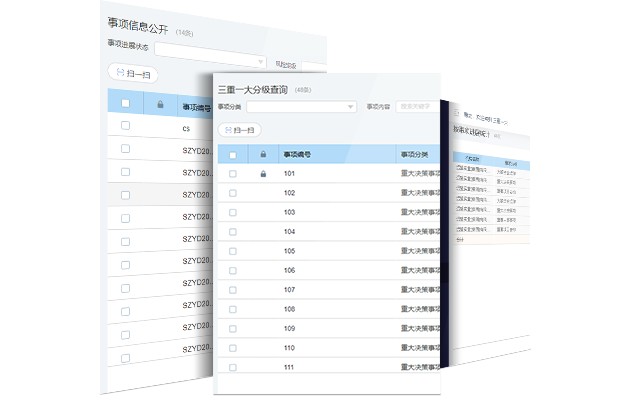Viewport: 630px width, 399px height.
Task: Click the scan icon inside the front panel's 扫一扫 button
Action: (x=228, y=130)
